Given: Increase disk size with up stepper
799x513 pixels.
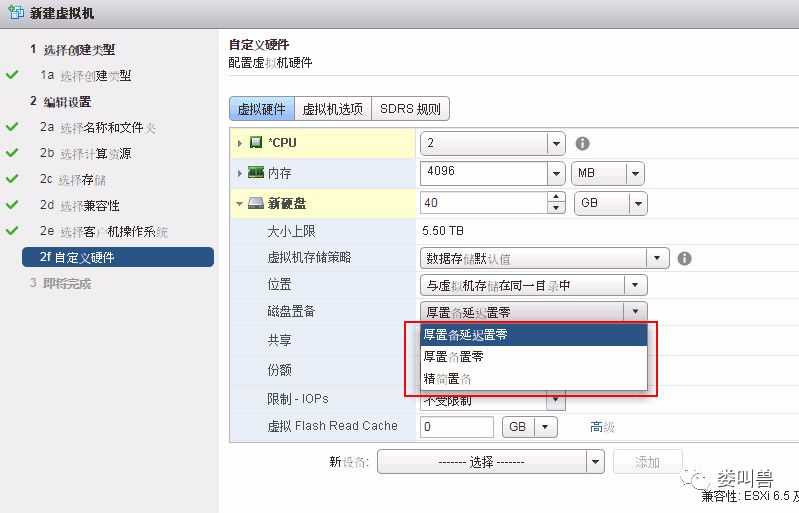Looking at the screenshot, I should pyautogui.click(x=556, y=198).
